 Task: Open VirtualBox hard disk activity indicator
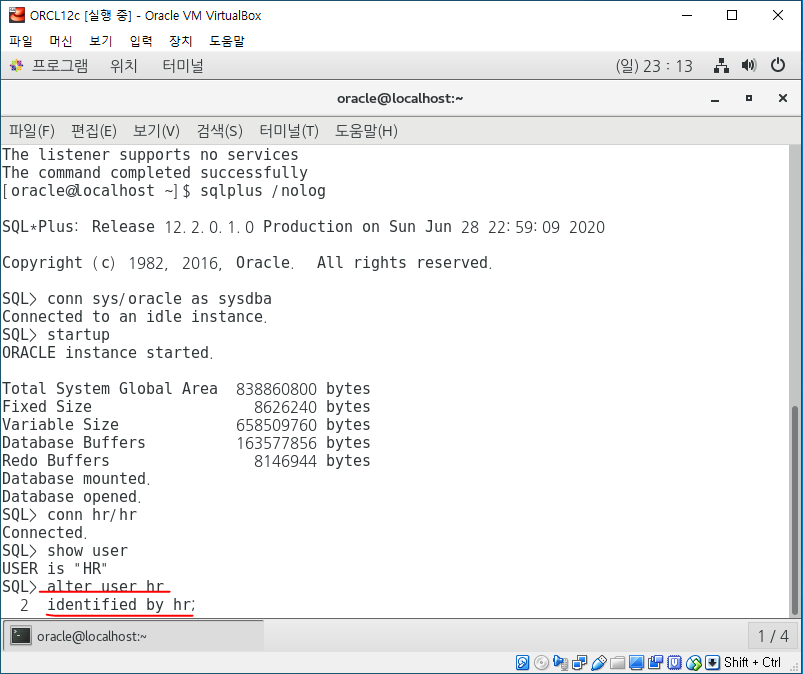(x=522, y=662)
